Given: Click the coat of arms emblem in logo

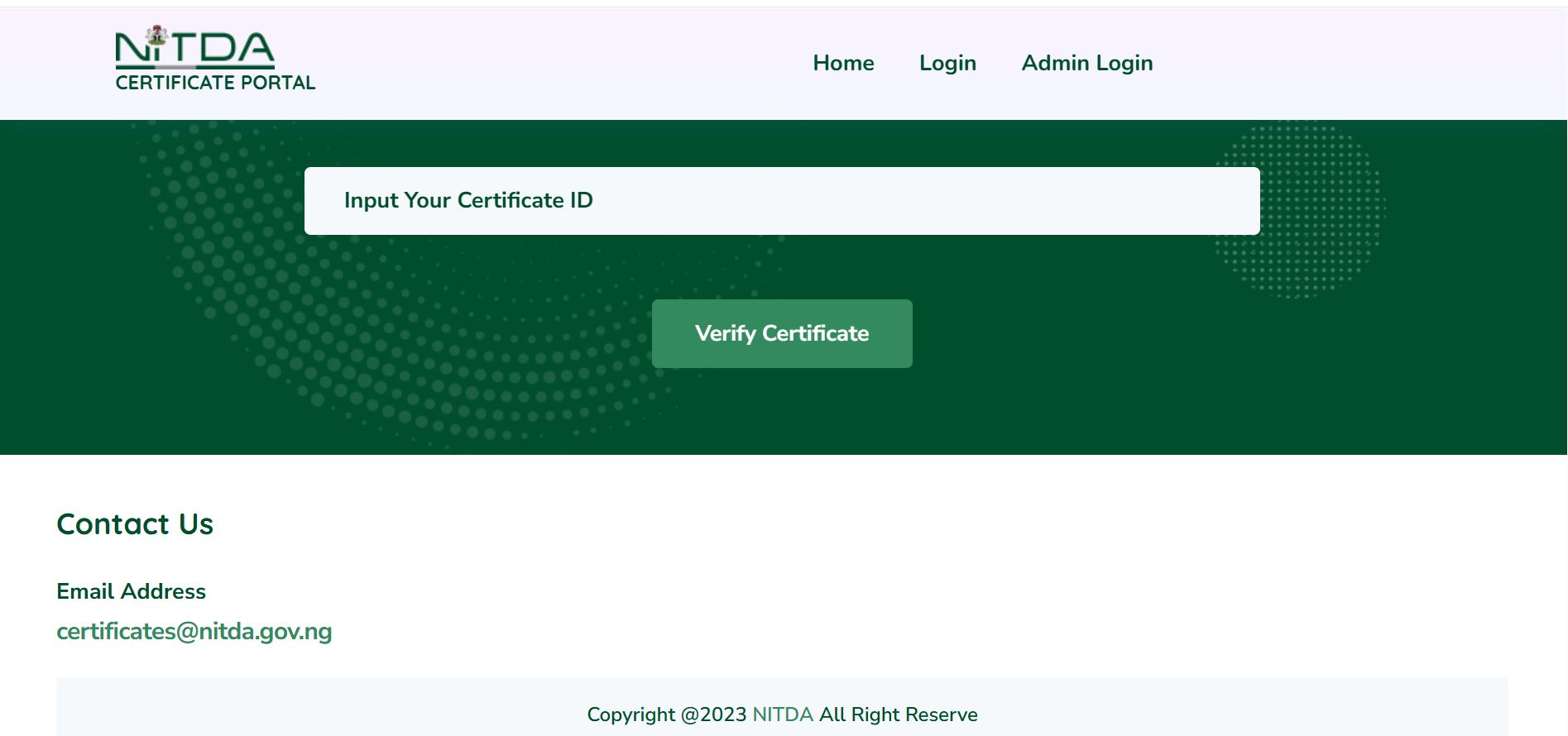Looking at the screenshot, I should coord(156,36).
